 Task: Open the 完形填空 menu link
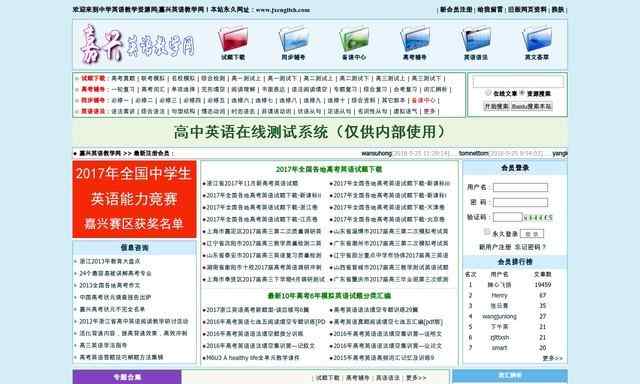click(213, 89)
